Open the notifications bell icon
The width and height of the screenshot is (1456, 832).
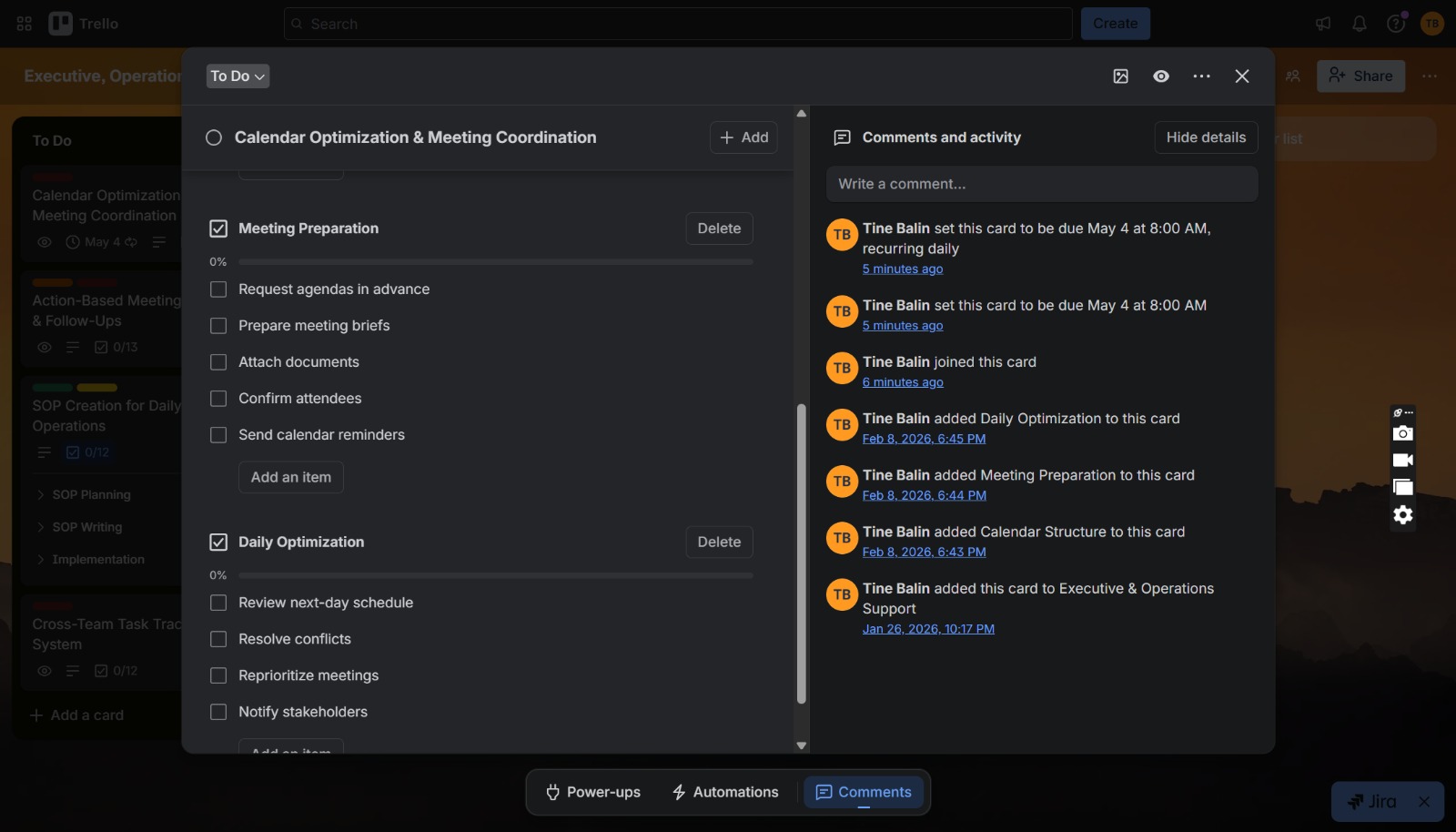[1360, 24]
